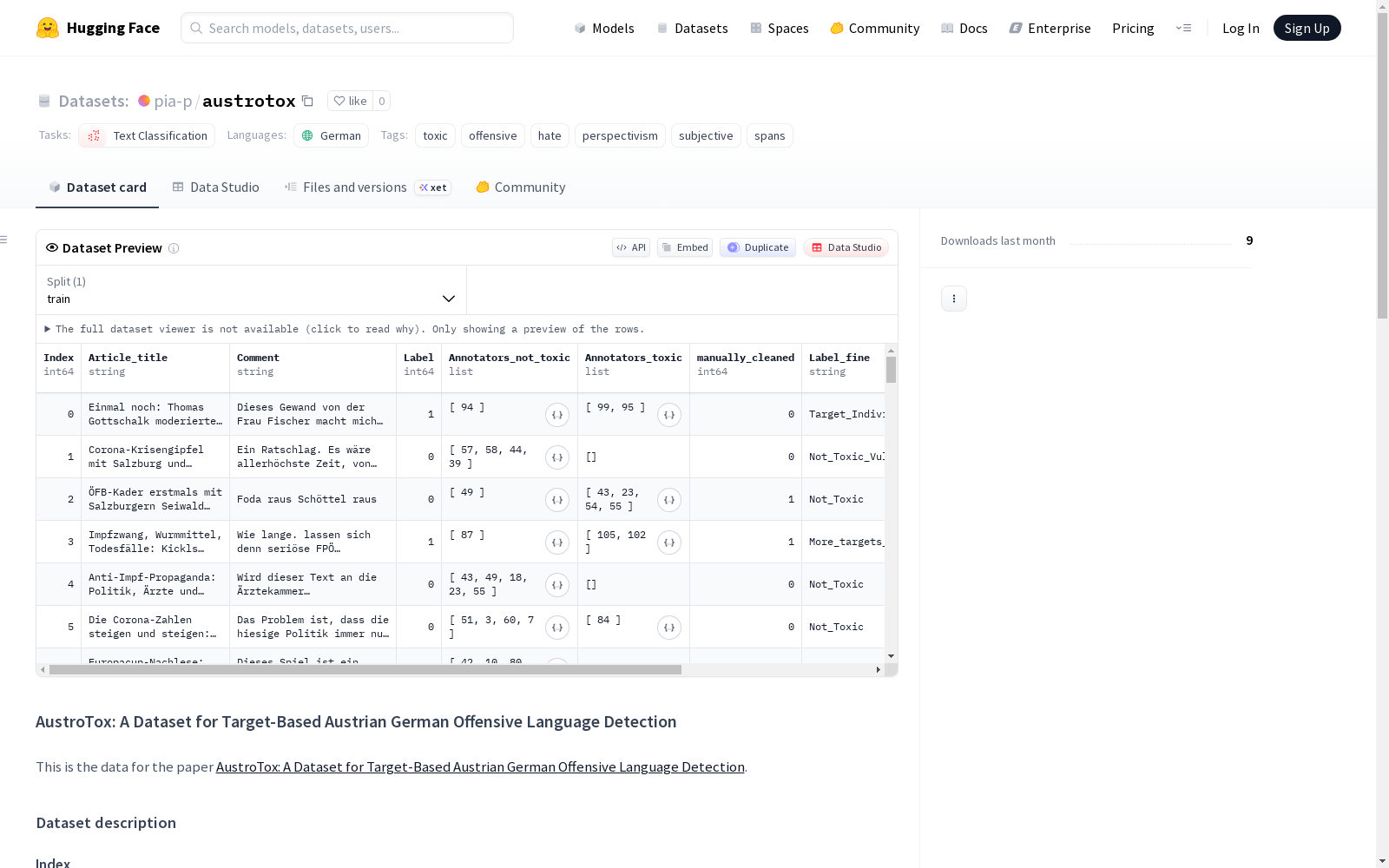Click the table's vertical scrollbar thumb

click(x=891, y=370)
